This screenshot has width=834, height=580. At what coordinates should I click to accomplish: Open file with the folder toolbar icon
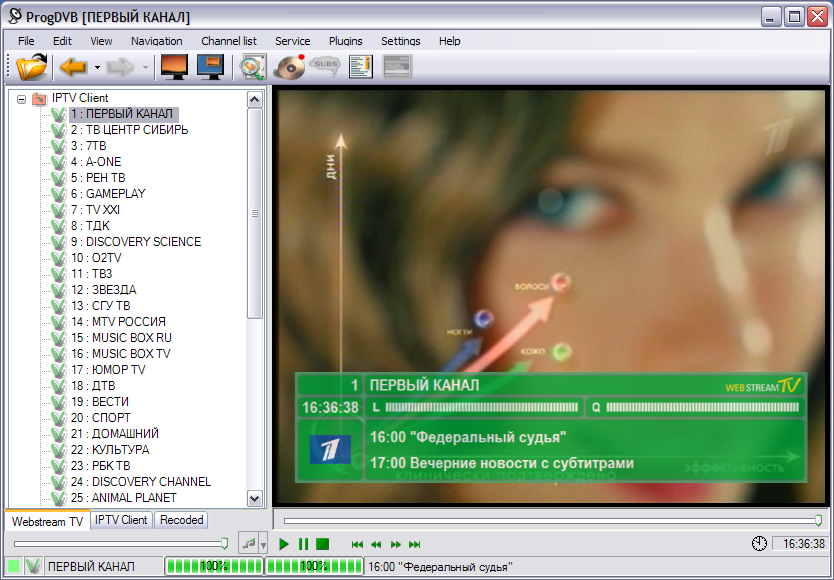[31, 67]
